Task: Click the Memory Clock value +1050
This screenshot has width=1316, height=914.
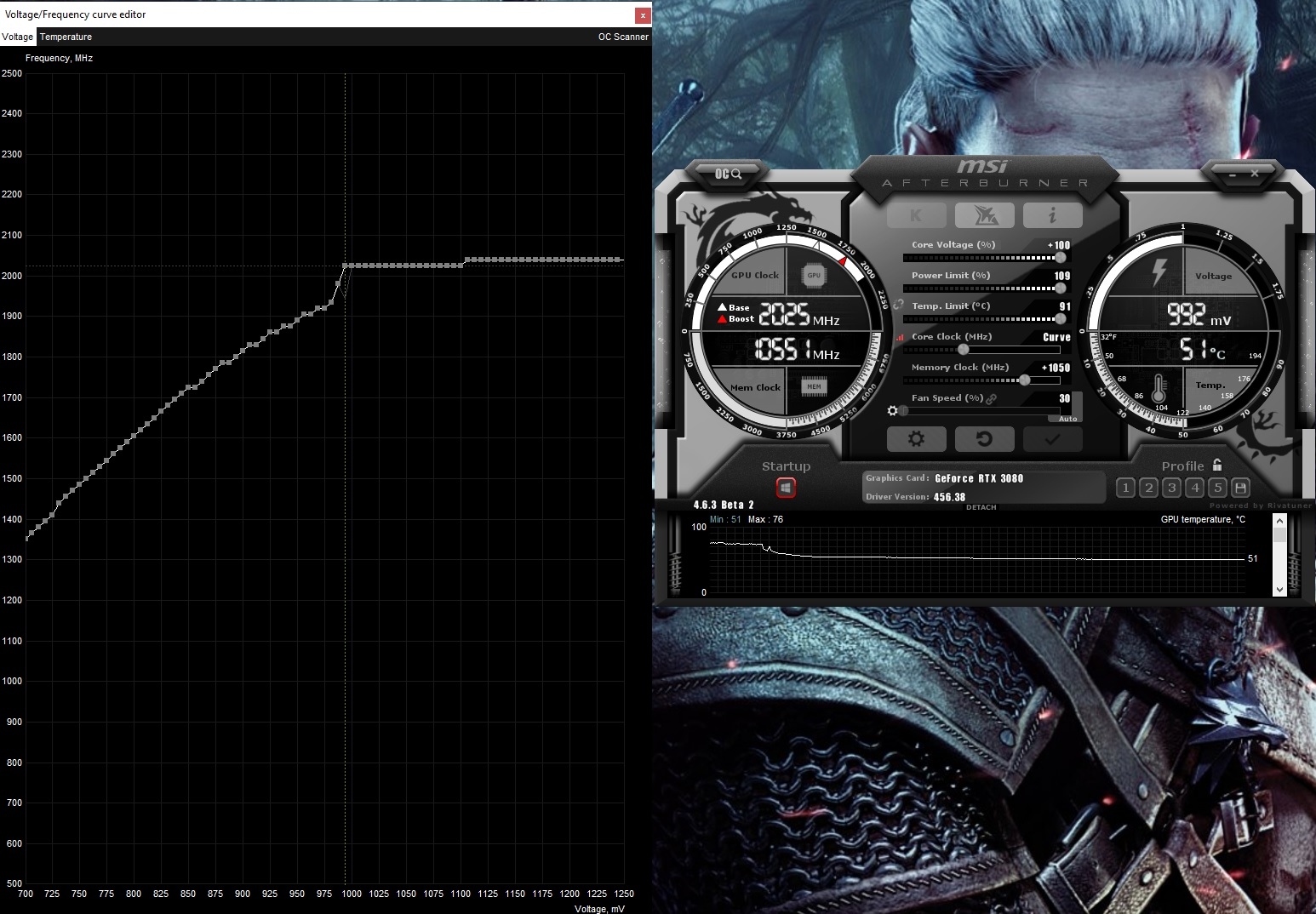Action: pos(1056,368)
